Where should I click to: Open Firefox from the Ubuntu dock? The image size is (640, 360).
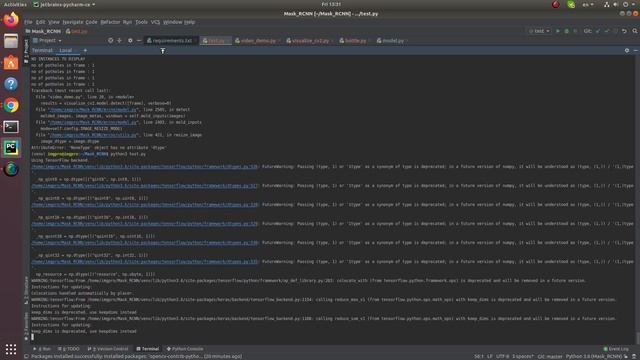pos(11,19)
